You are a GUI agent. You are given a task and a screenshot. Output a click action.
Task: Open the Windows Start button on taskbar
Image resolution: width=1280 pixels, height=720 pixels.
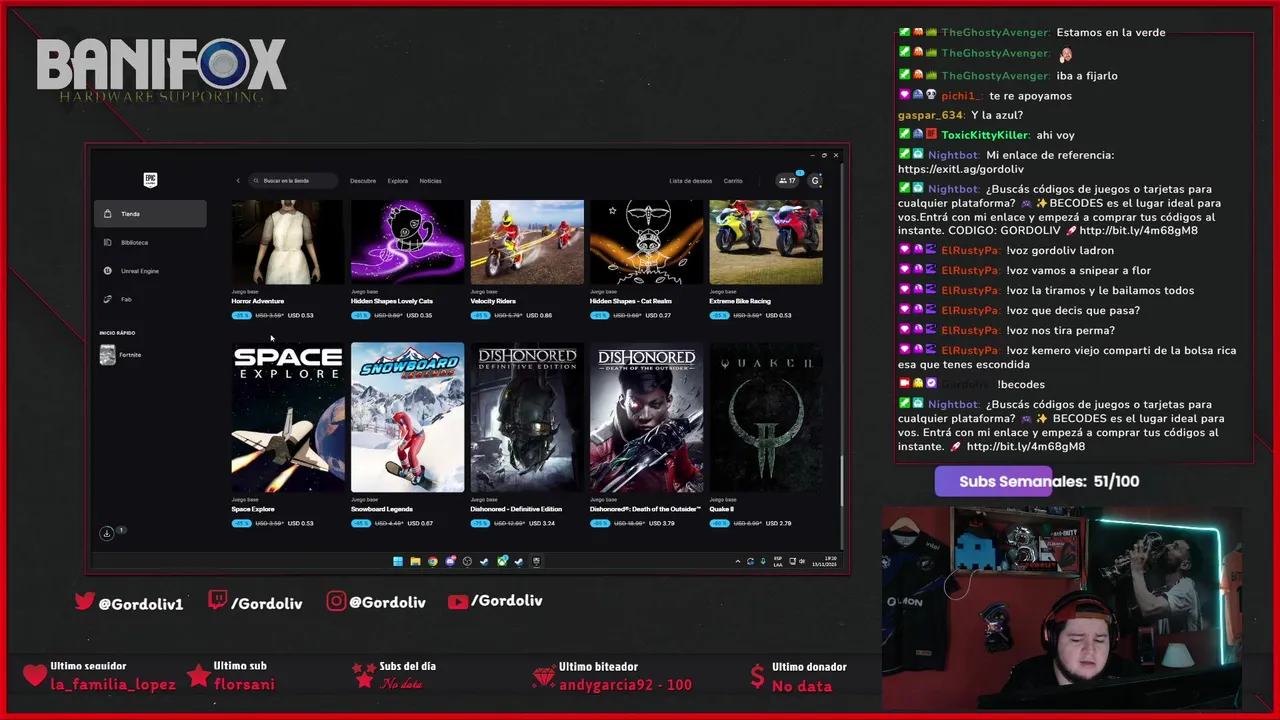(x=398, y=561)
